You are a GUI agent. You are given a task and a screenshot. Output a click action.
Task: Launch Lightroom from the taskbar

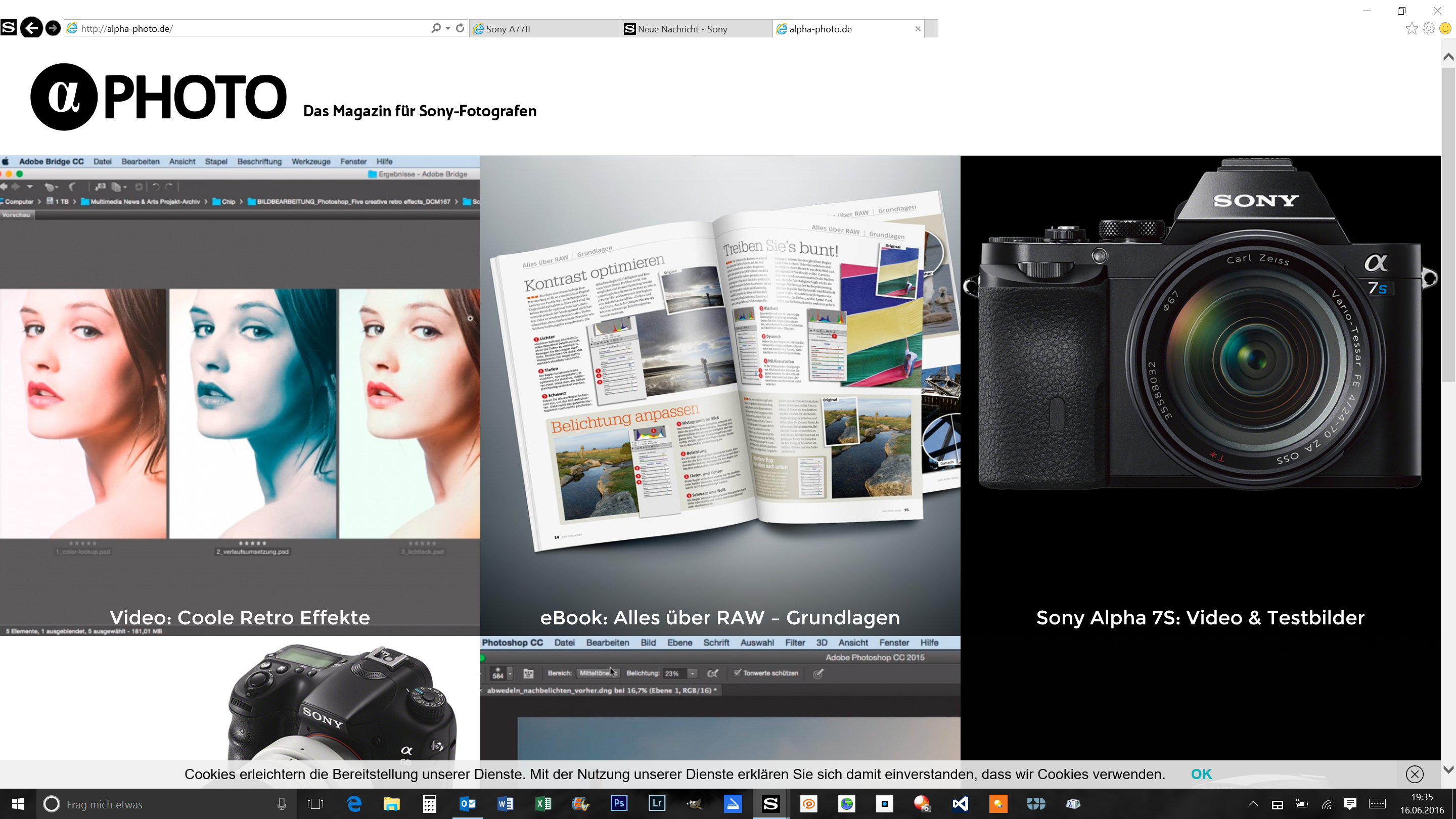[657, 804]
